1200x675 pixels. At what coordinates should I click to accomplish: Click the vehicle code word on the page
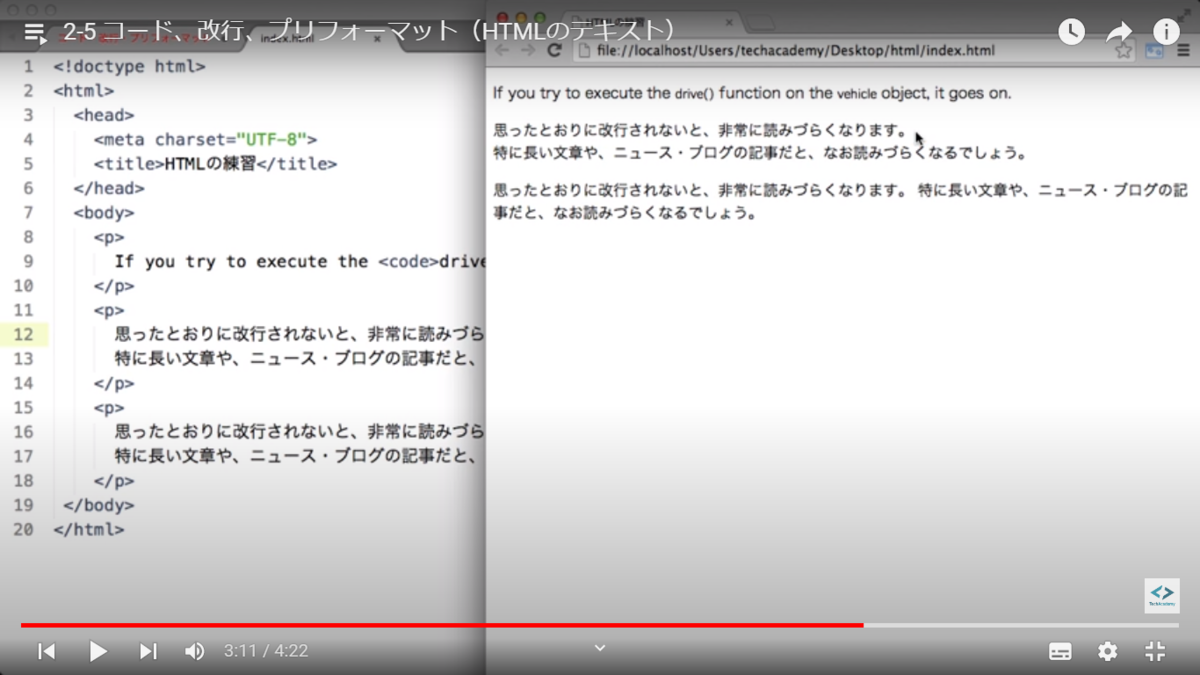(856, 94)
